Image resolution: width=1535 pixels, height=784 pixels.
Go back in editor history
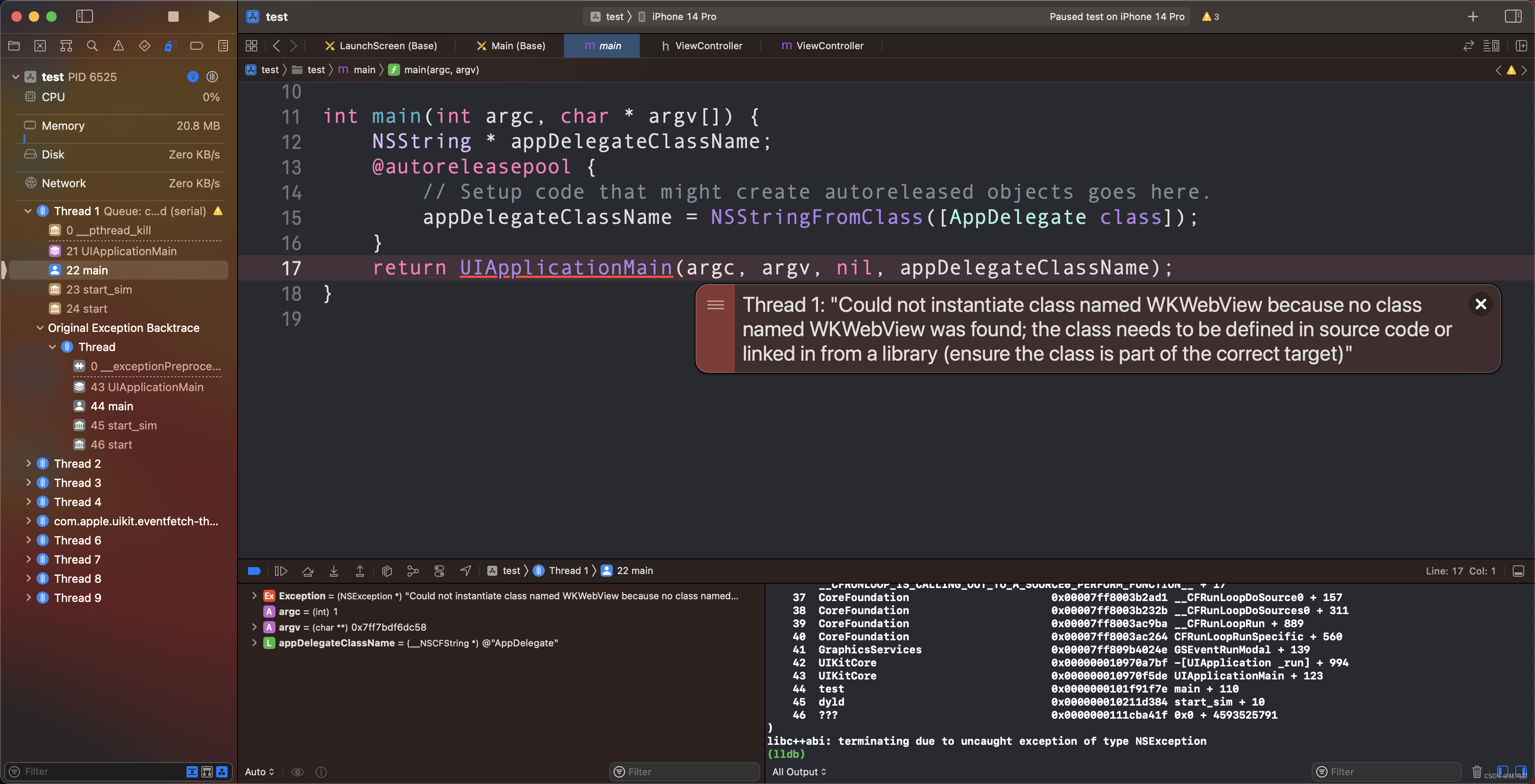[x=276, y=46]
